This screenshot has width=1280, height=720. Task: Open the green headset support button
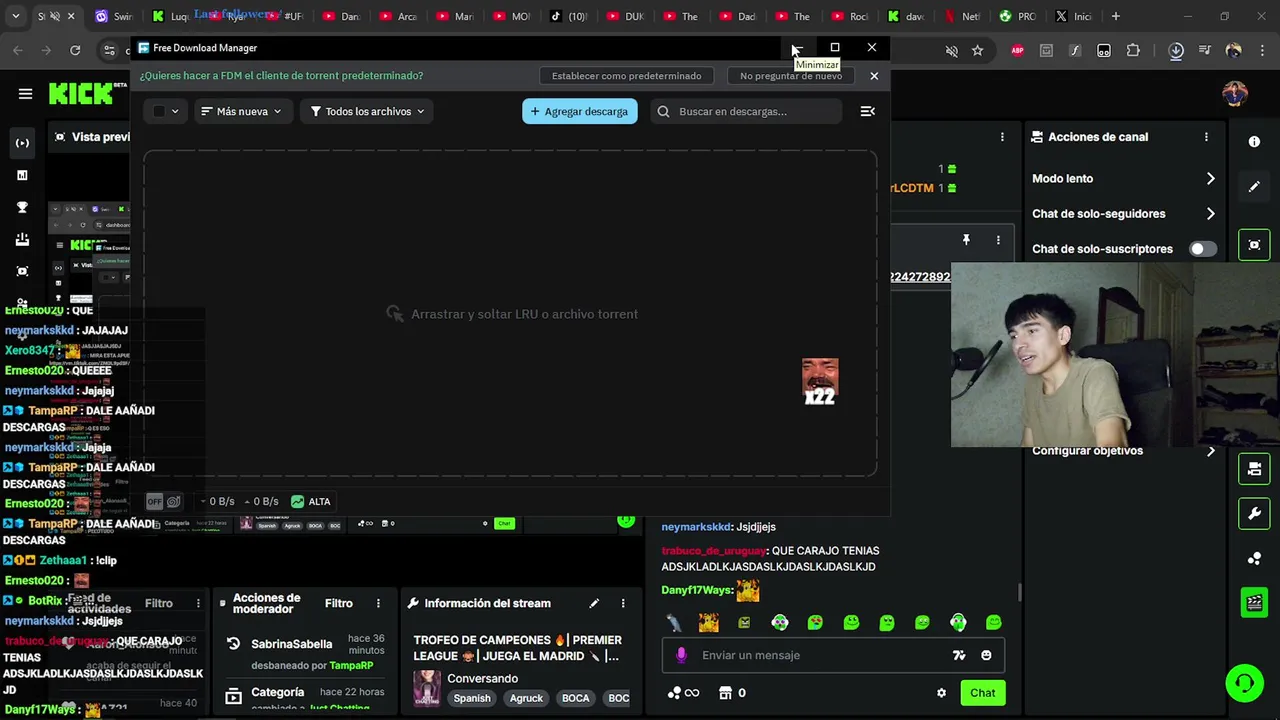pos(1244,684)
